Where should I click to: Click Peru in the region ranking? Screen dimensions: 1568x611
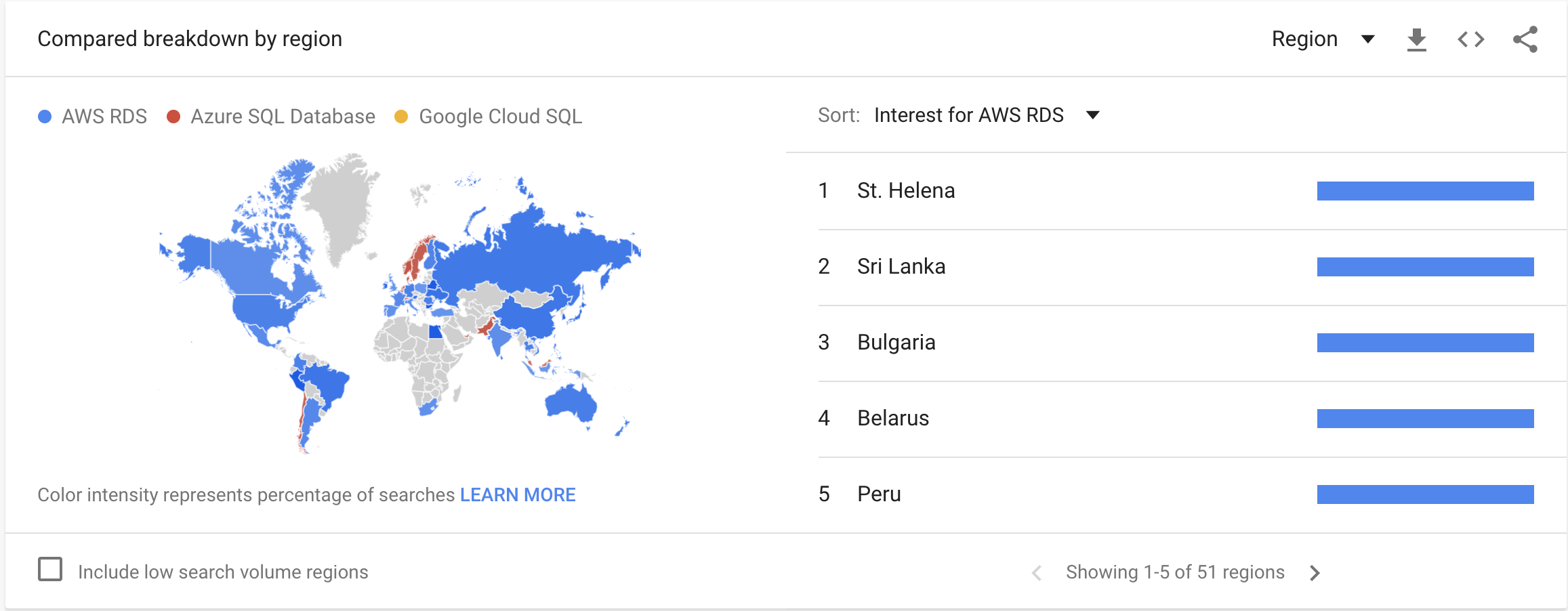(x=879, y=494)
